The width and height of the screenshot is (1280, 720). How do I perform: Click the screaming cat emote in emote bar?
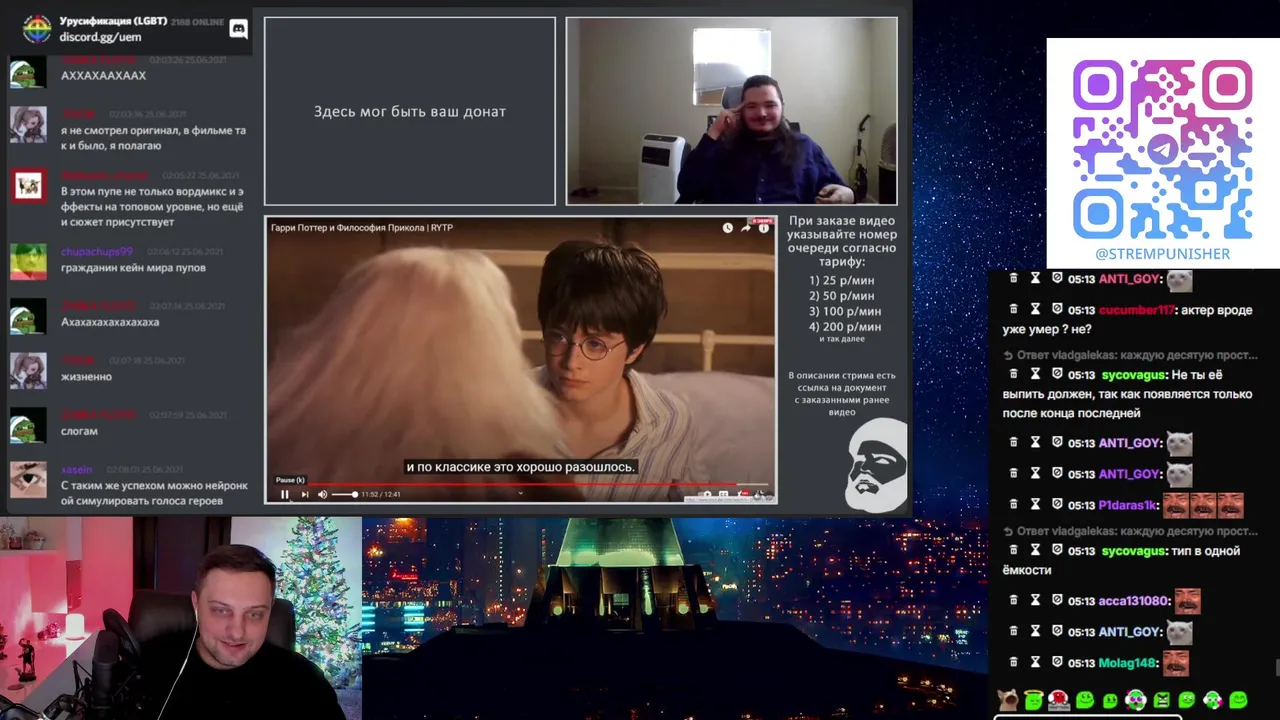(x=1007, y=699)
